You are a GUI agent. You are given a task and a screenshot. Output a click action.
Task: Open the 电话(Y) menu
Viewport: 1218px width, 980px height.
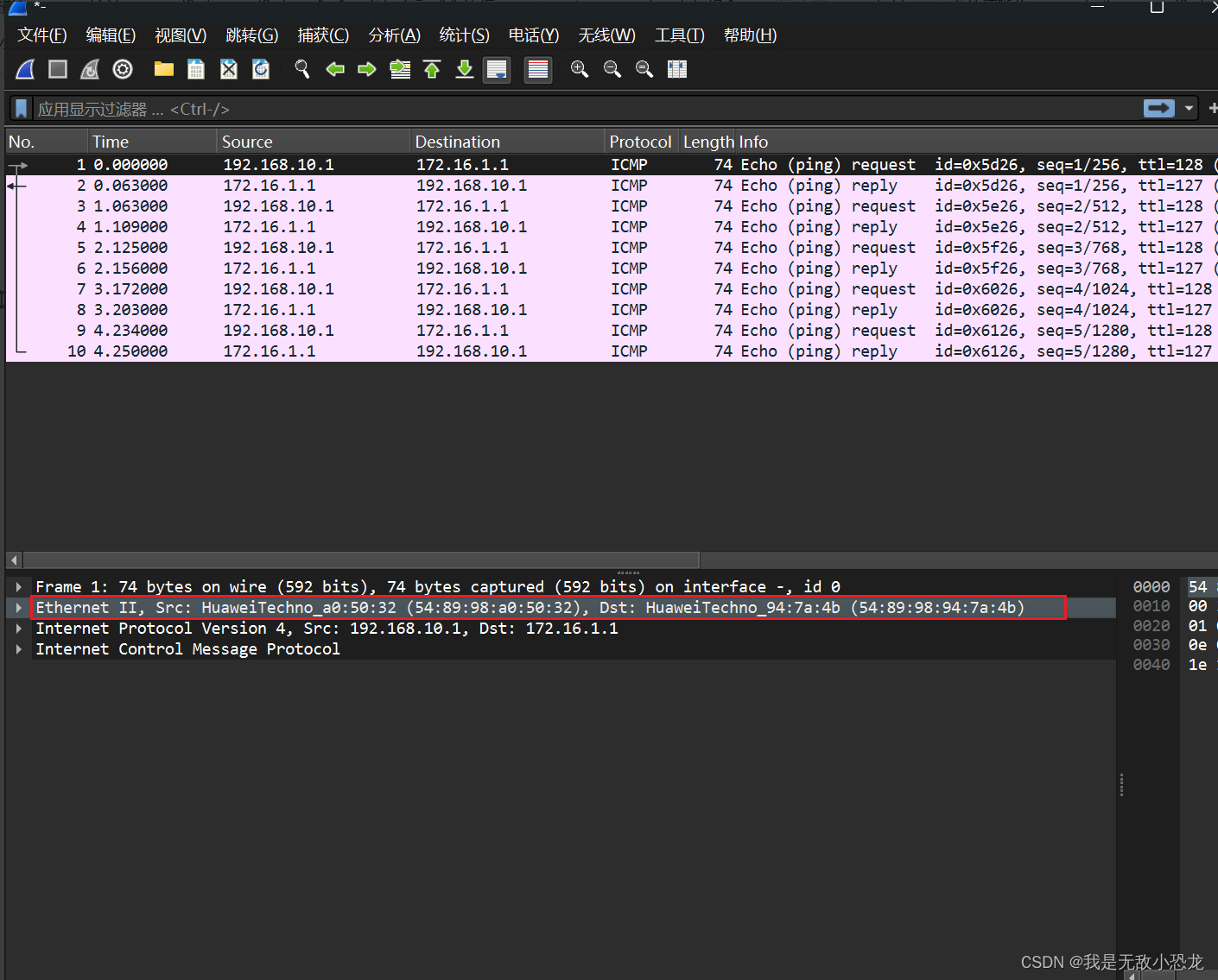(533, 35)
